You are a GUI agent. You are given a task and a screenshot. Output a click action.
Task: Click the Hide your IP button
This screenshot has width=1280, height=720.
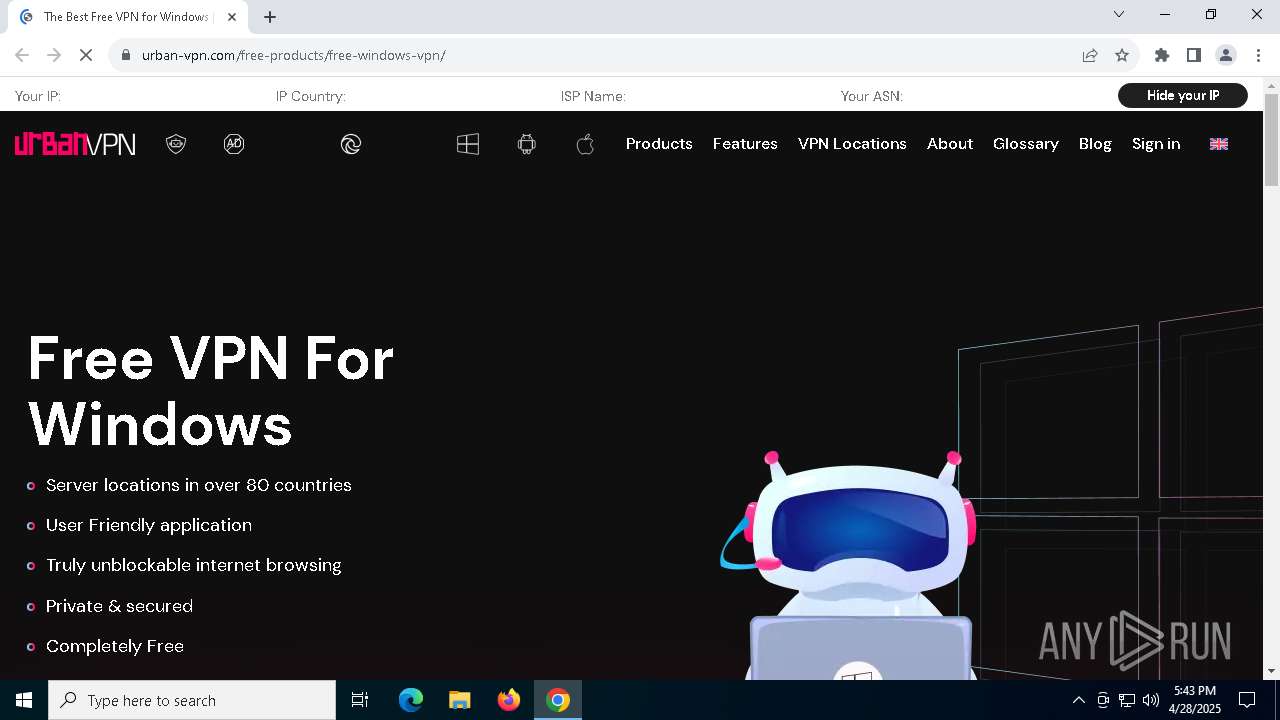pyautogui.click(x=1183, y=95)
